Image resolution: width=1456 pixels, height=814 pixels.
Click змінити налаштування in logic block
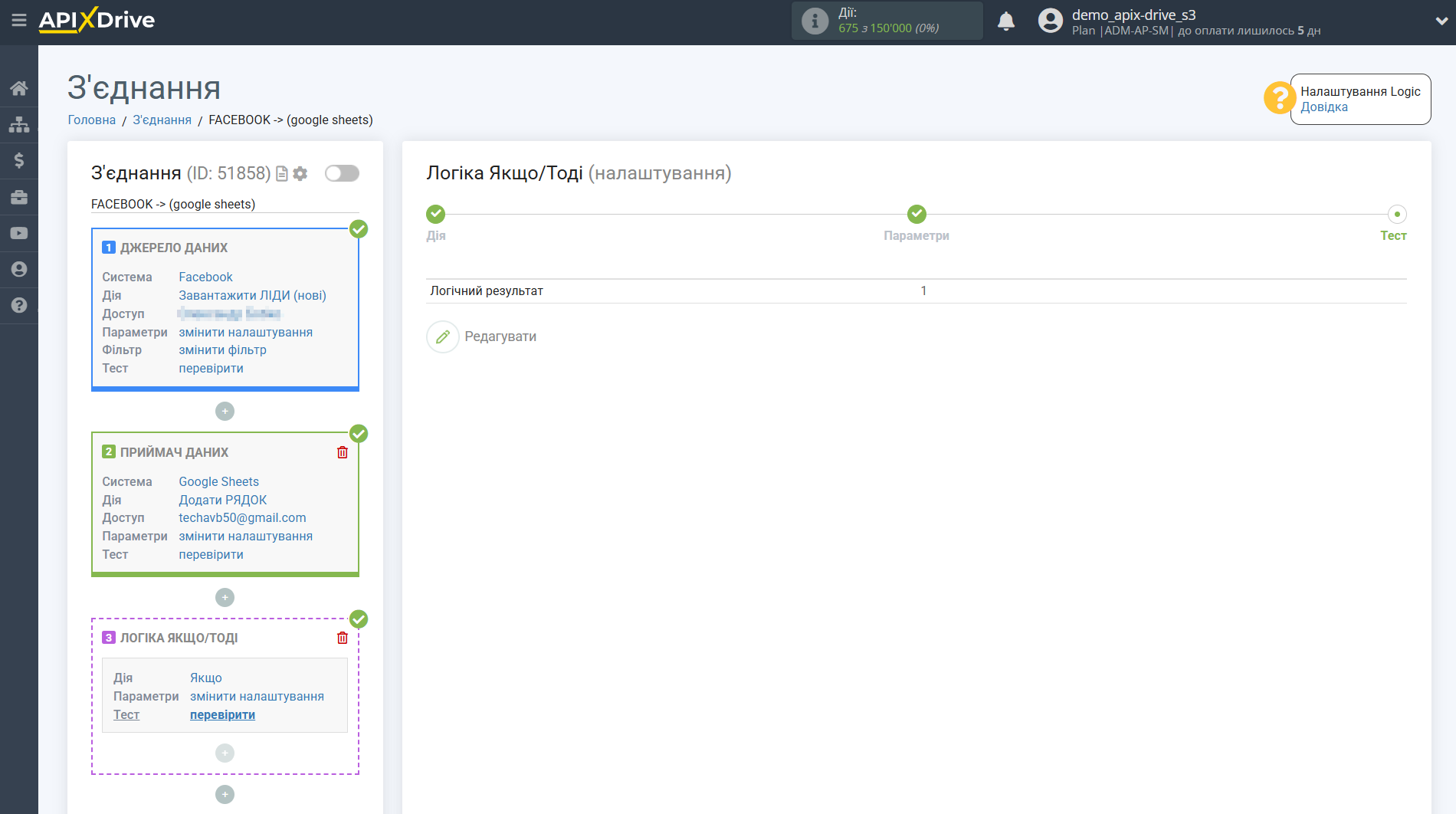pos(257,697)
